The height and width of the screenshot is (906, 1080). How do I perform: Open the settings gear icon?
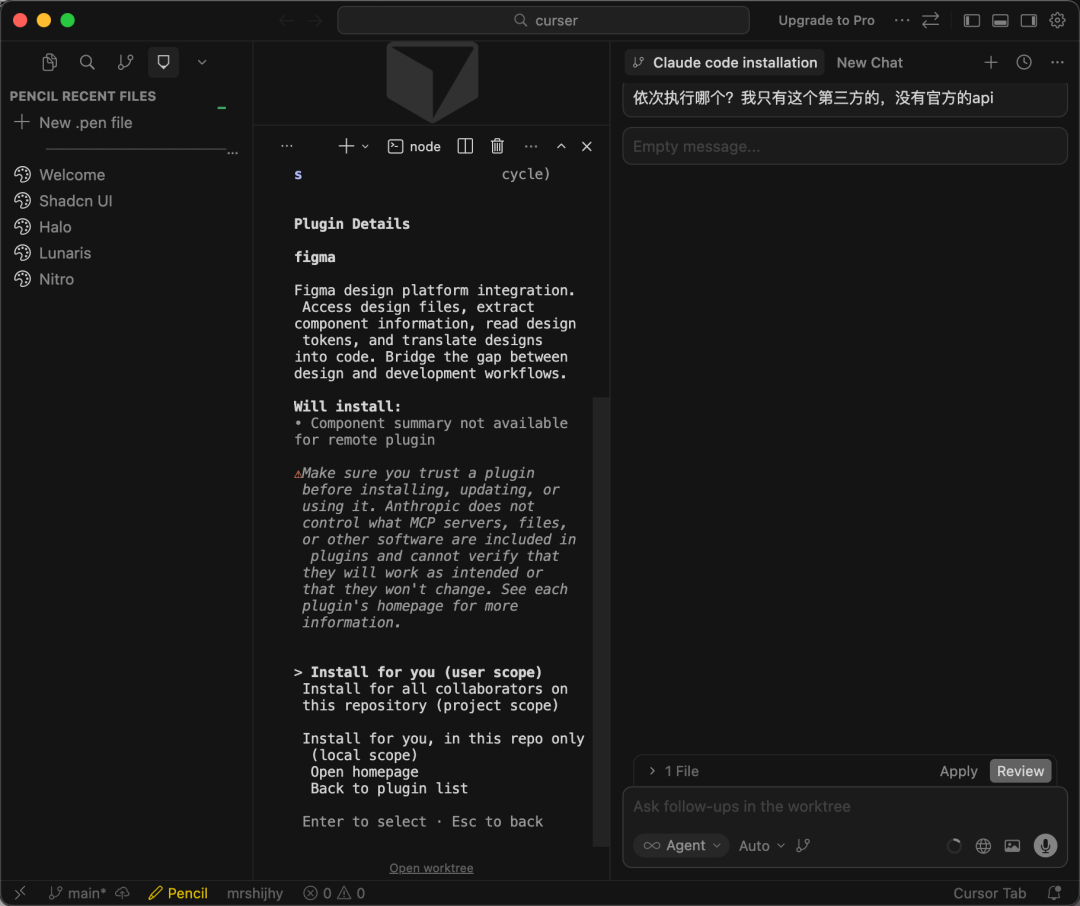1057,20
